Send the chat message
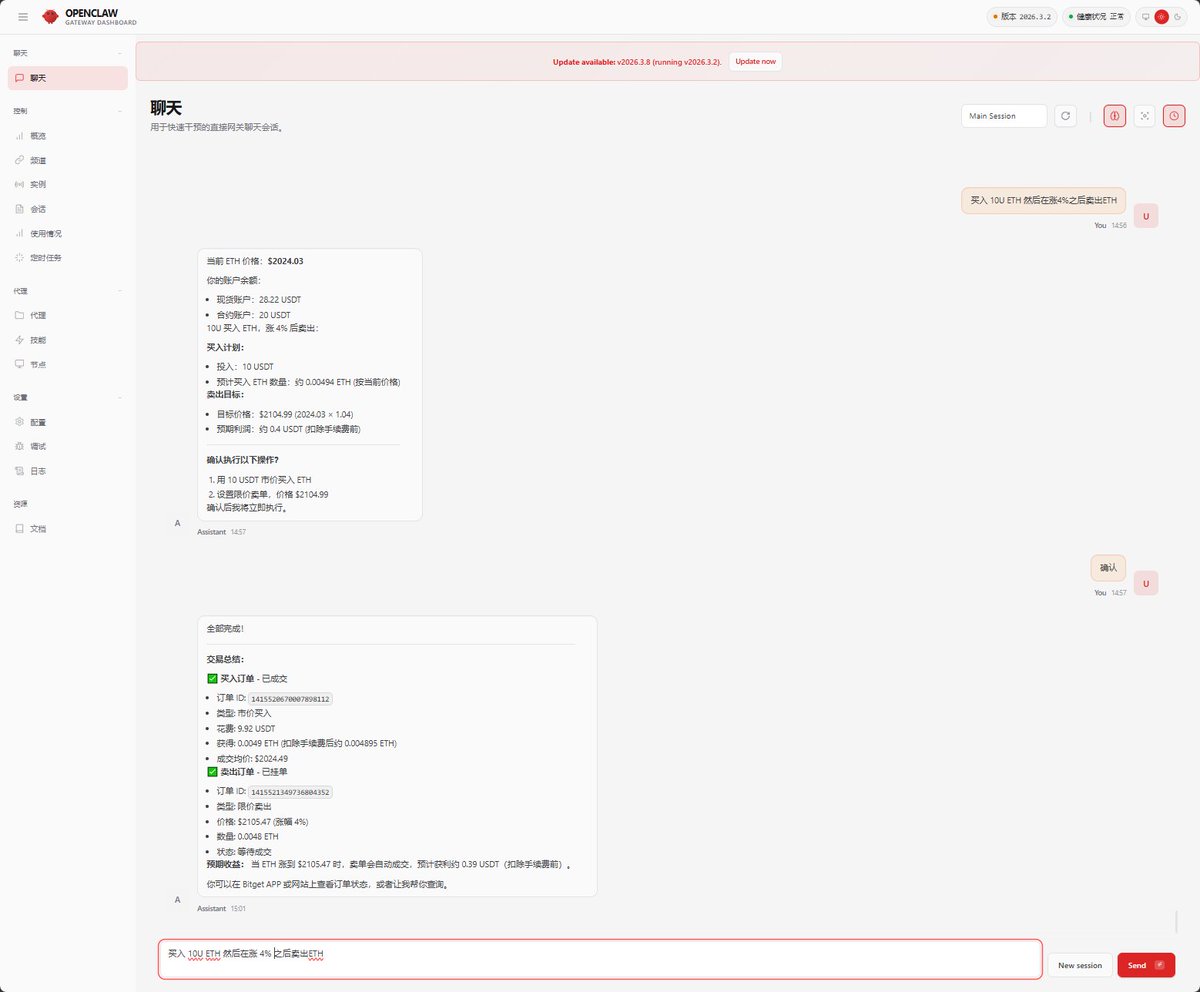1200x992 pixels. coord(1146,965)
